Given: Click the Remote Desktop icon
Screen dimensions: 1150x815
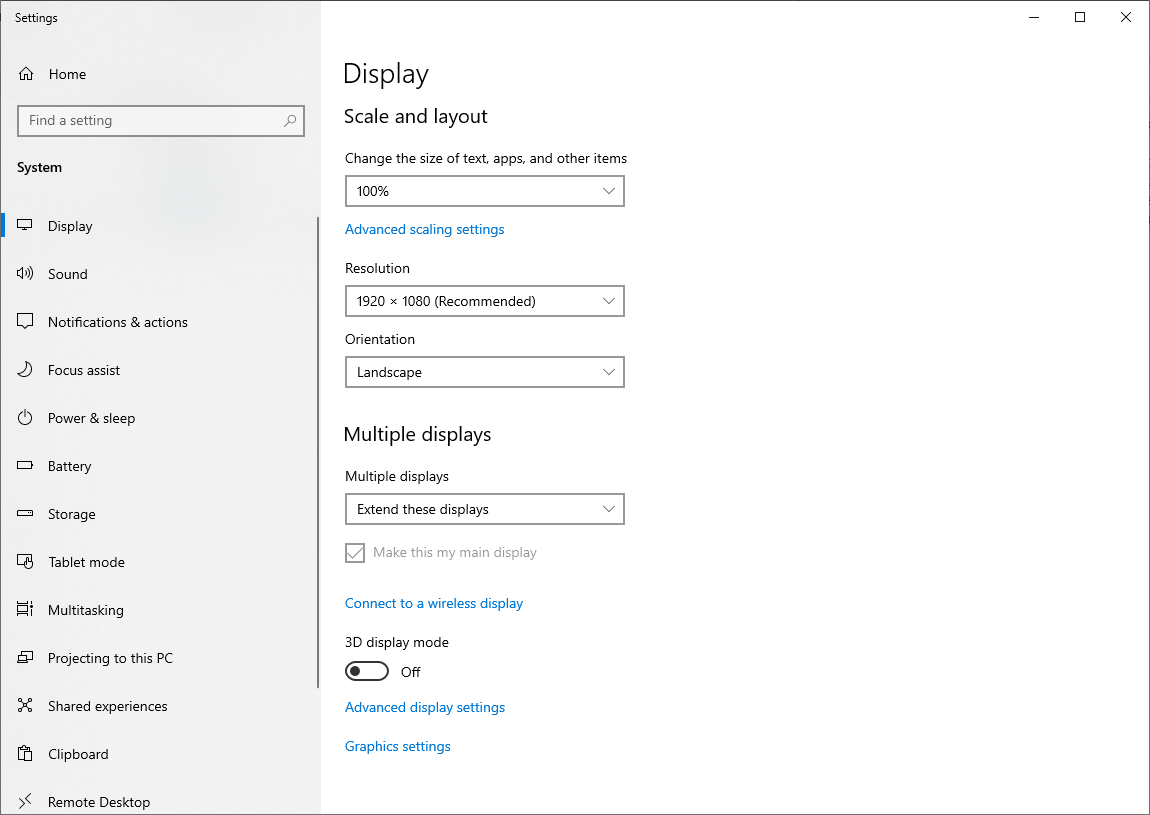Looking at the screenshot, I should tap(25, 801).
